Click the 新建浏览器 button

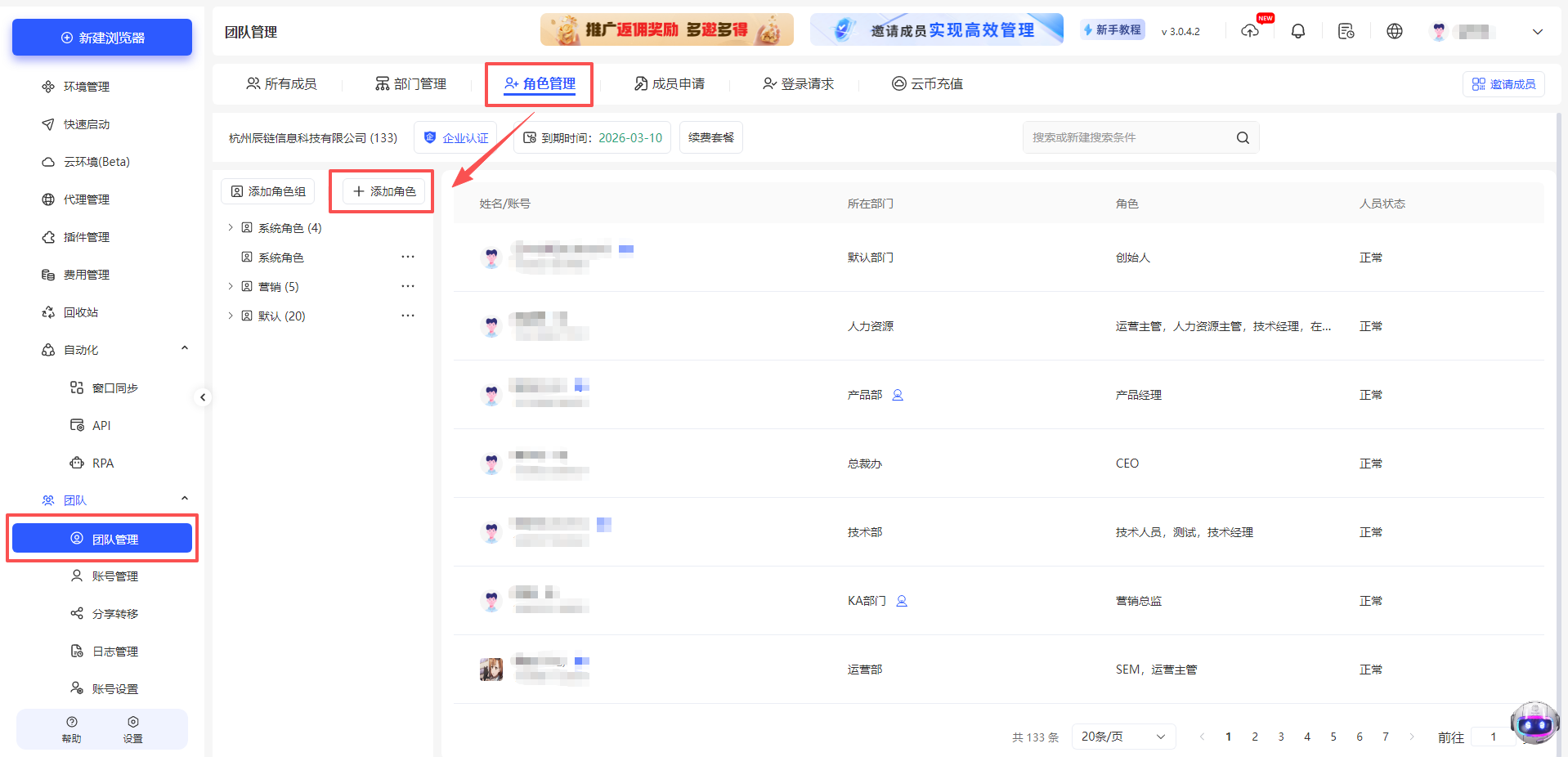101,37
